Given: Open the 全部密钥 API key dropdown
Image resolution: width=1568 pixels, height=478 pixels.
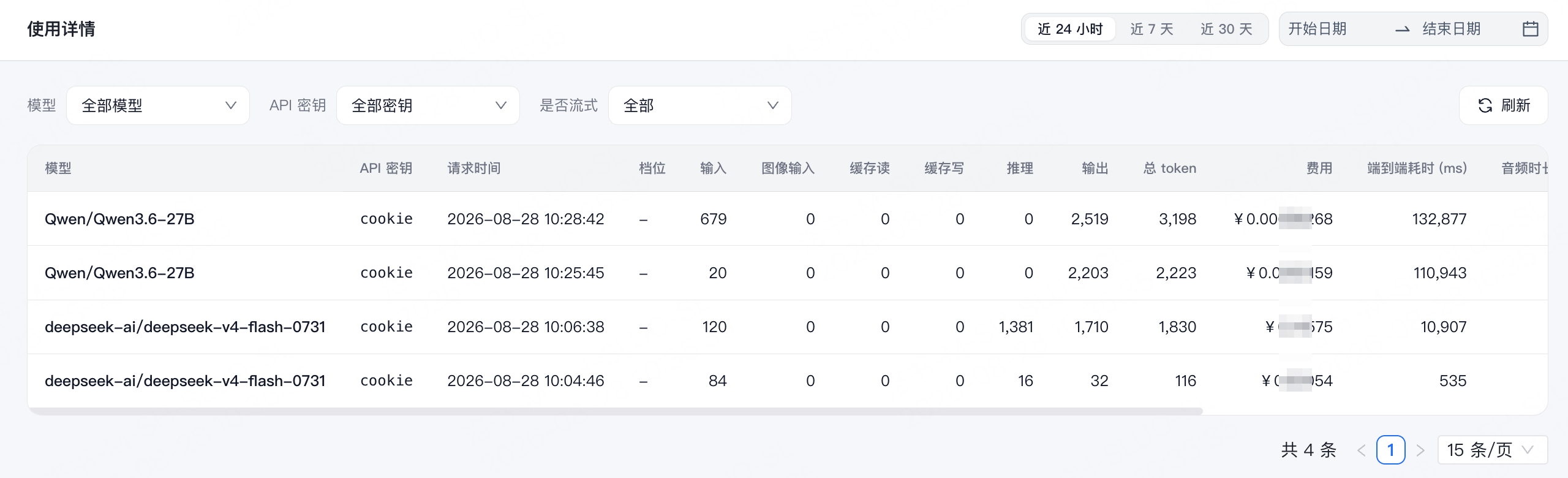Looking at the screenshot, I should tap(428, 105).
